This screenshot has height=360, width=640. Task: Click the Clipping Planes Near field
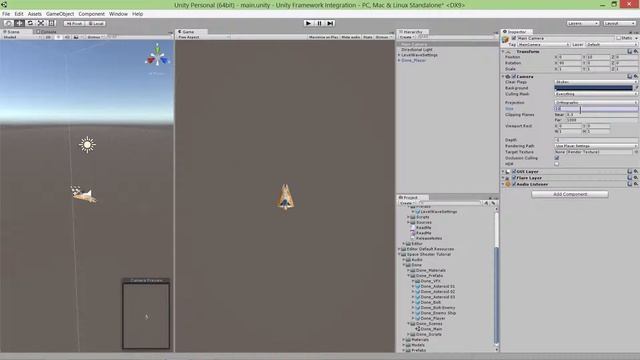601,115
